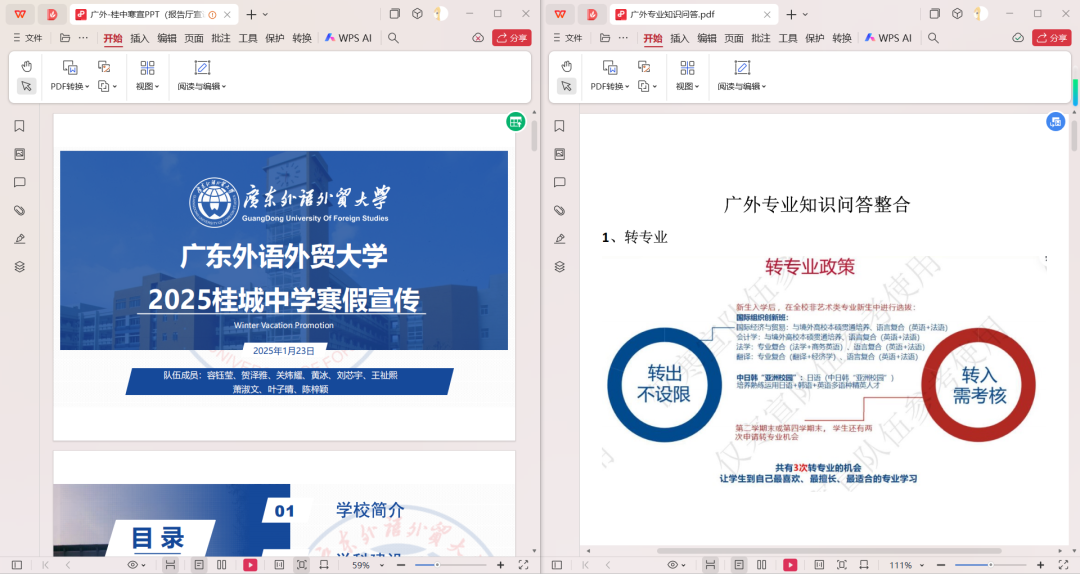Screen dimensions: 1080x574
Task: Select the hand pan tool in left window
Action: pyautogui.click(x=27, y=66)
